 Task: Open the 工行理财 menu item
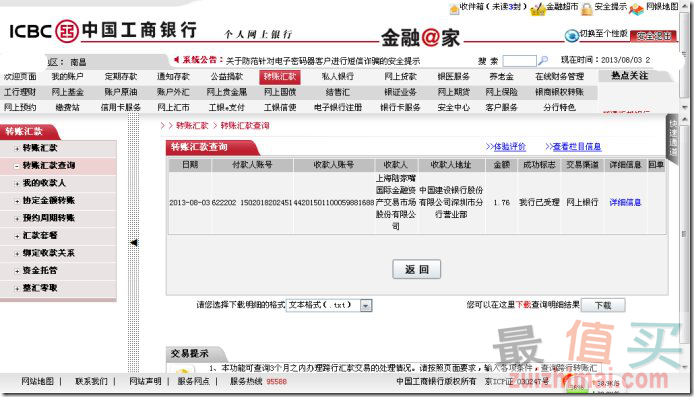pos(20,92)
